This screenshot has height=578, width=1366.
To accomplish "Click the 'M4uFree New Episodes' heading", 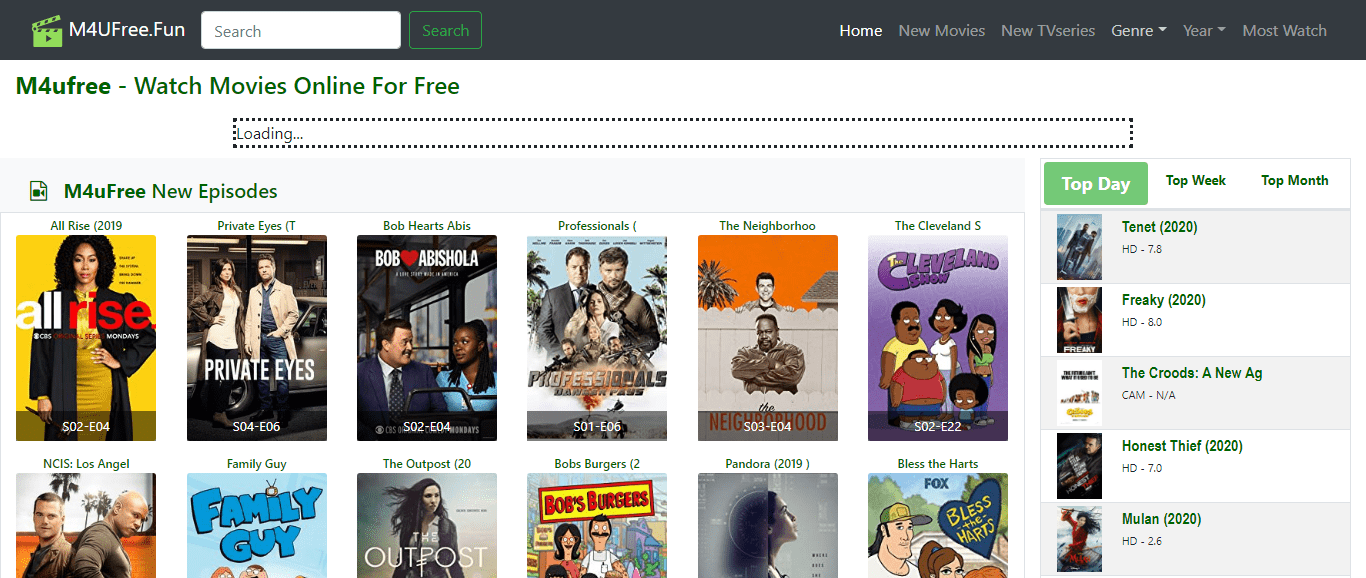I will (171, 191).
